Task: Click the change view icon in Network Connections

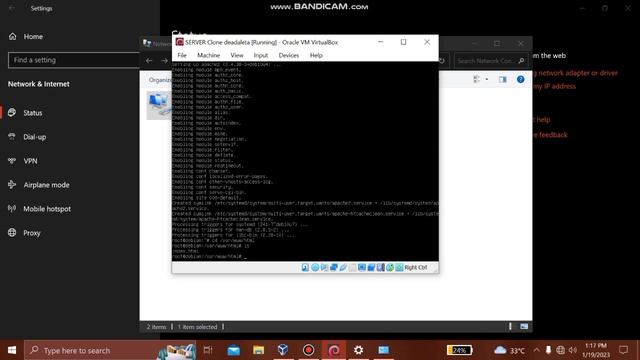Action: coord(477,79)
